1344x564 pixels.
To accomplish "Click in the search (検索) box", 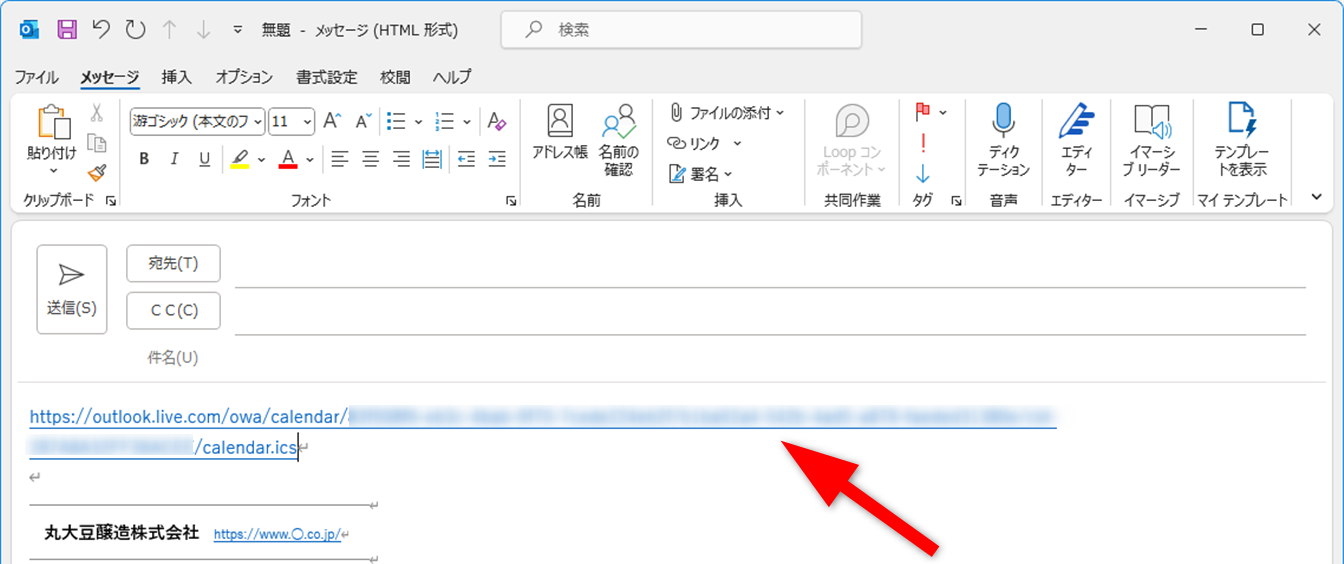I will [x=681, y=30].
